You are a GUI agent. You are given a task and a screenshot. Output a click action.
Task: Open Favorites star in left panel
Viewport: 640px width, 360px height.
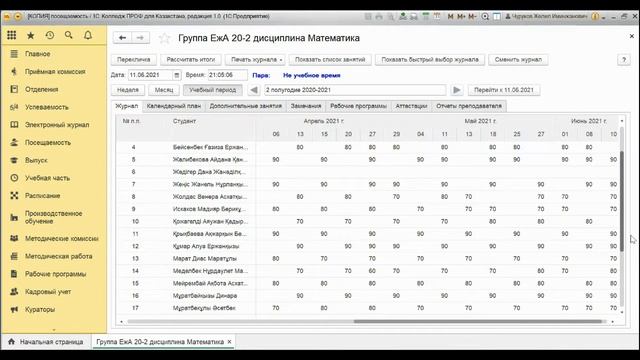coord(31,36)
